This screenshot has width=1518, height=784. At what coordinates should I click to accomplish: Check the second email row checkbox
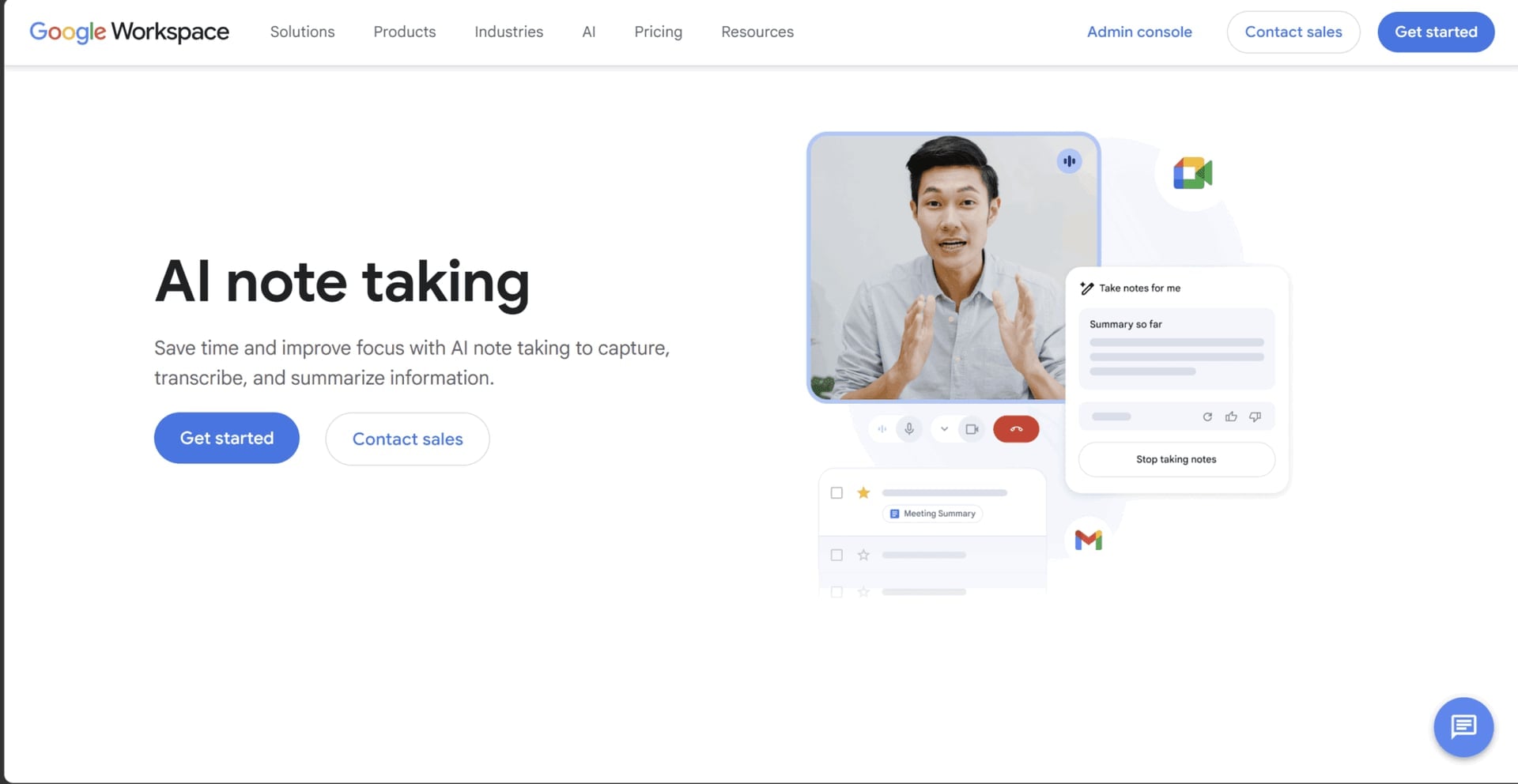pos(836,555)
